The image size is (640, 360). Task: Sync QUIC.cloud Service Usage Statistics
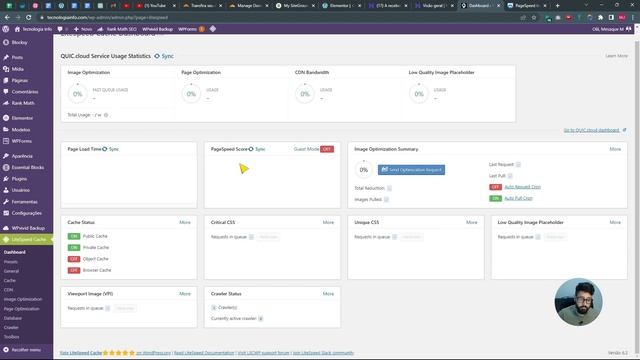pyautogui.click(x=164, y=56)
